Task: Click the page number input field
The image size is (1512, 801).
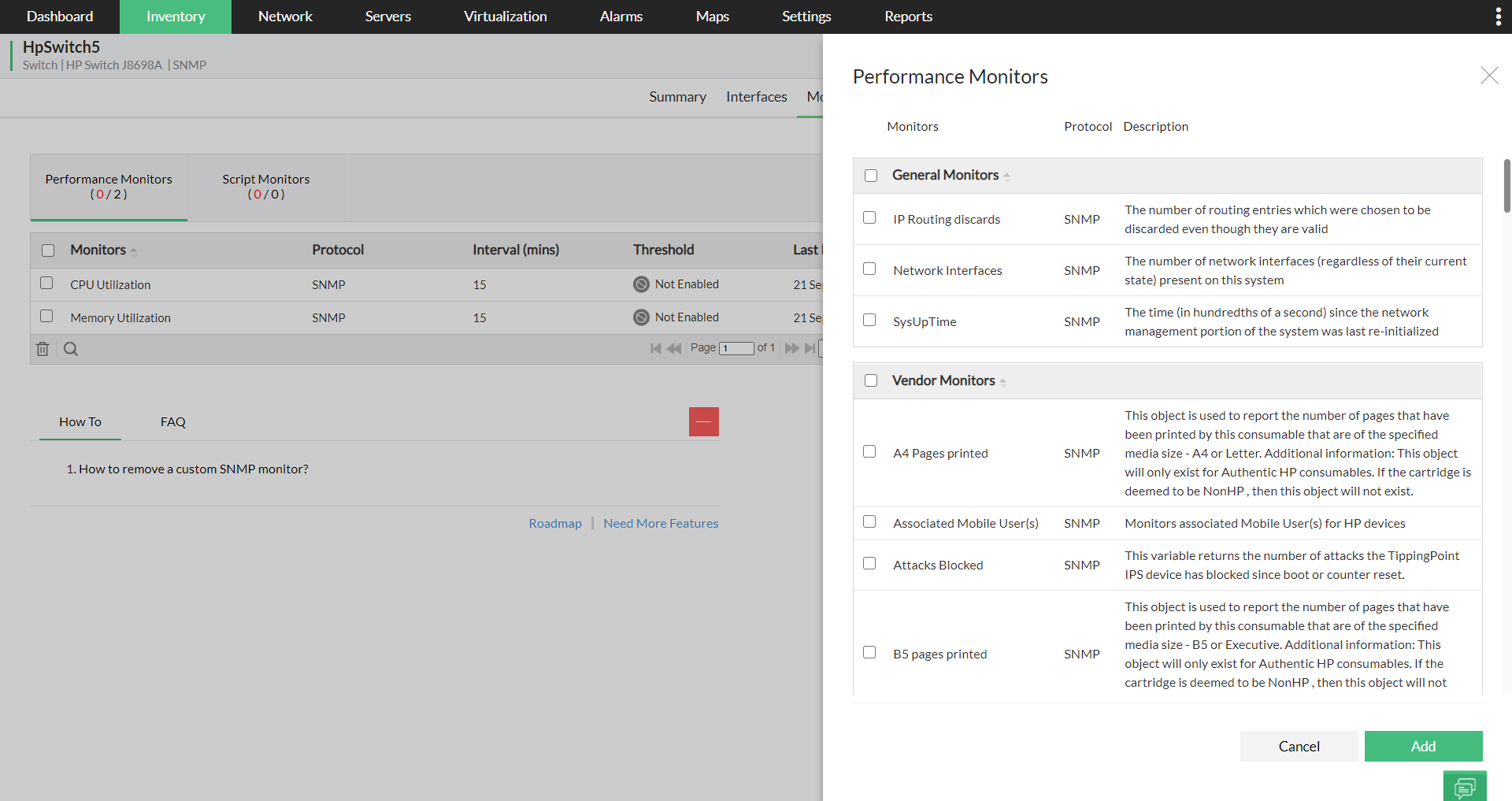Action: click(x=736, y=348)
